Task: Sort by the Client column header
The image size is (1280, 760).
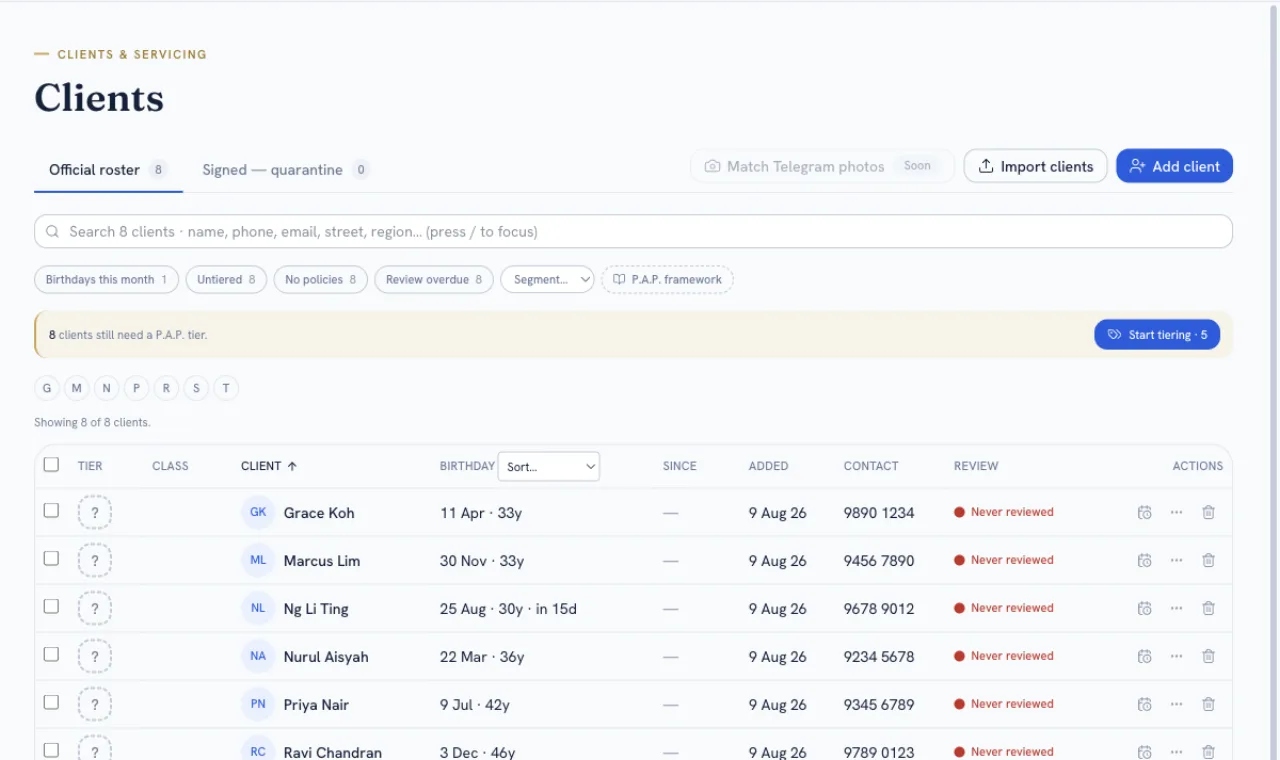Action: [x=269, y=466]
